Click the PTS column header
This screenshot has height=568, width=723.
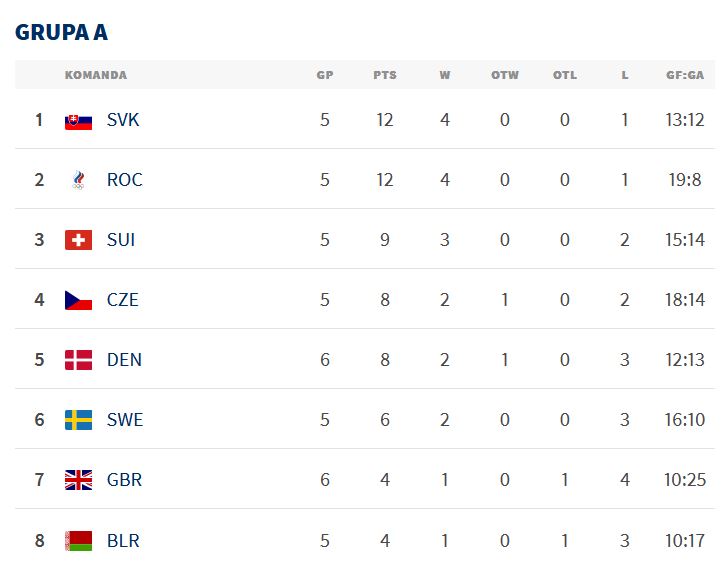(x=385, y=75)
